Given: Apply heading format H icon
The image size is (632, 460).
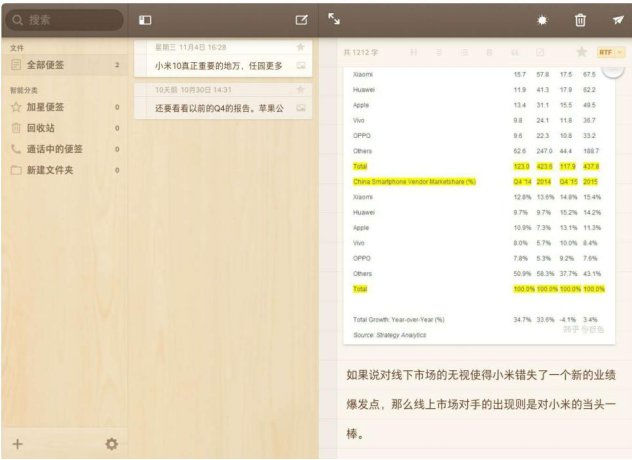Looking at the screenshot, I should click(x=413, y=52).
